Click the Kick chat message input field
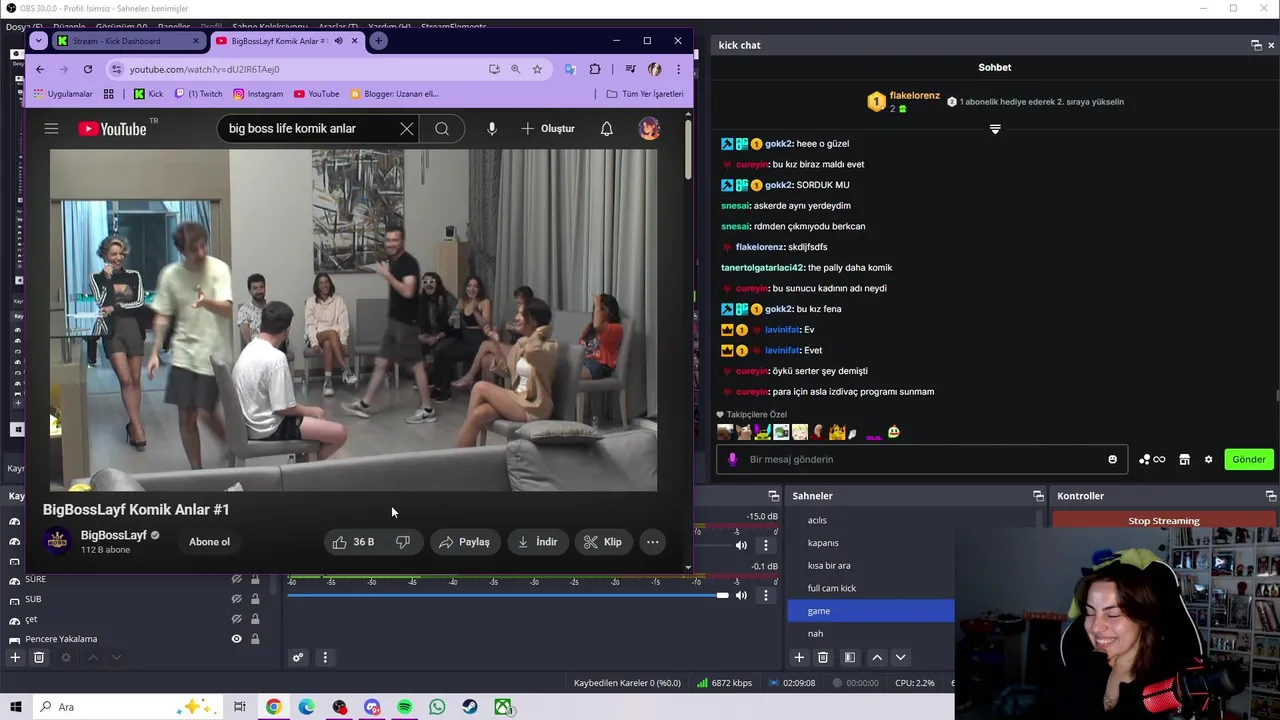This screenshot has height=720, width=1280. pyautogui.click(x=923, y=459)
